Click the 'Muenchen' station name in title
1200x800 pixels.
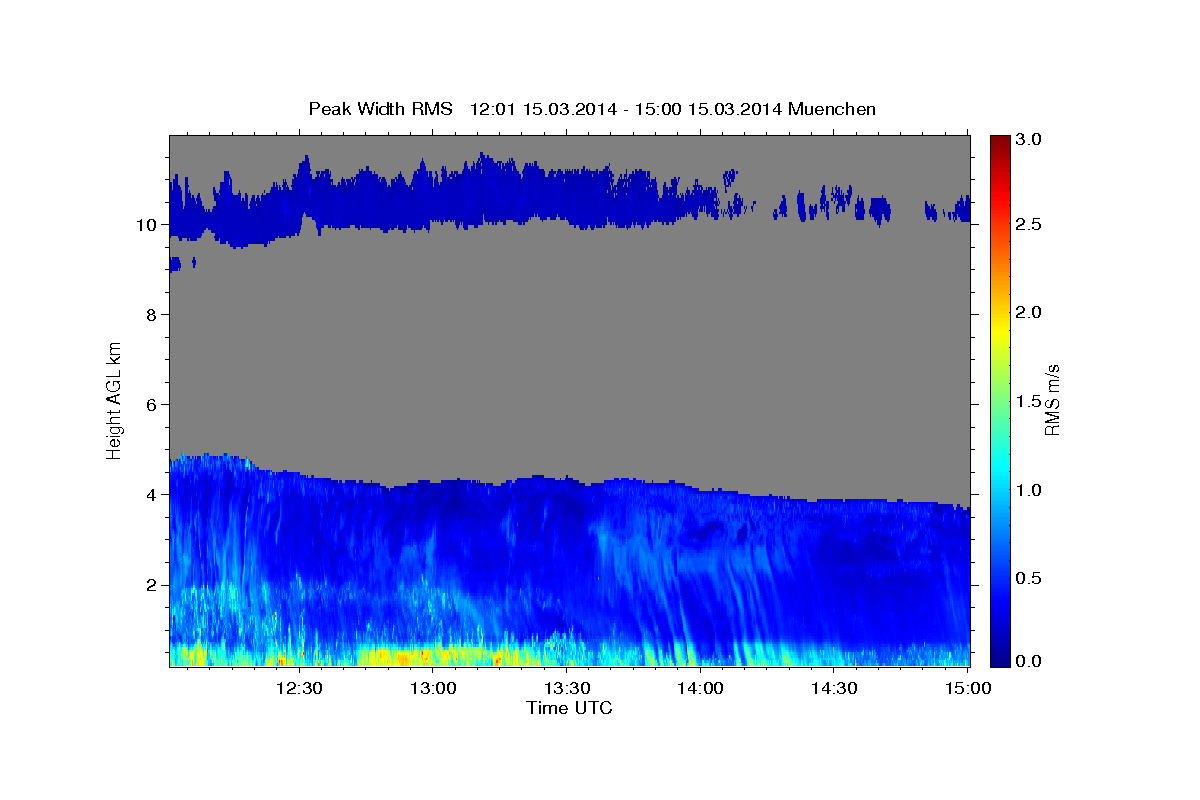pyautogui.click(x=832, y=108)
